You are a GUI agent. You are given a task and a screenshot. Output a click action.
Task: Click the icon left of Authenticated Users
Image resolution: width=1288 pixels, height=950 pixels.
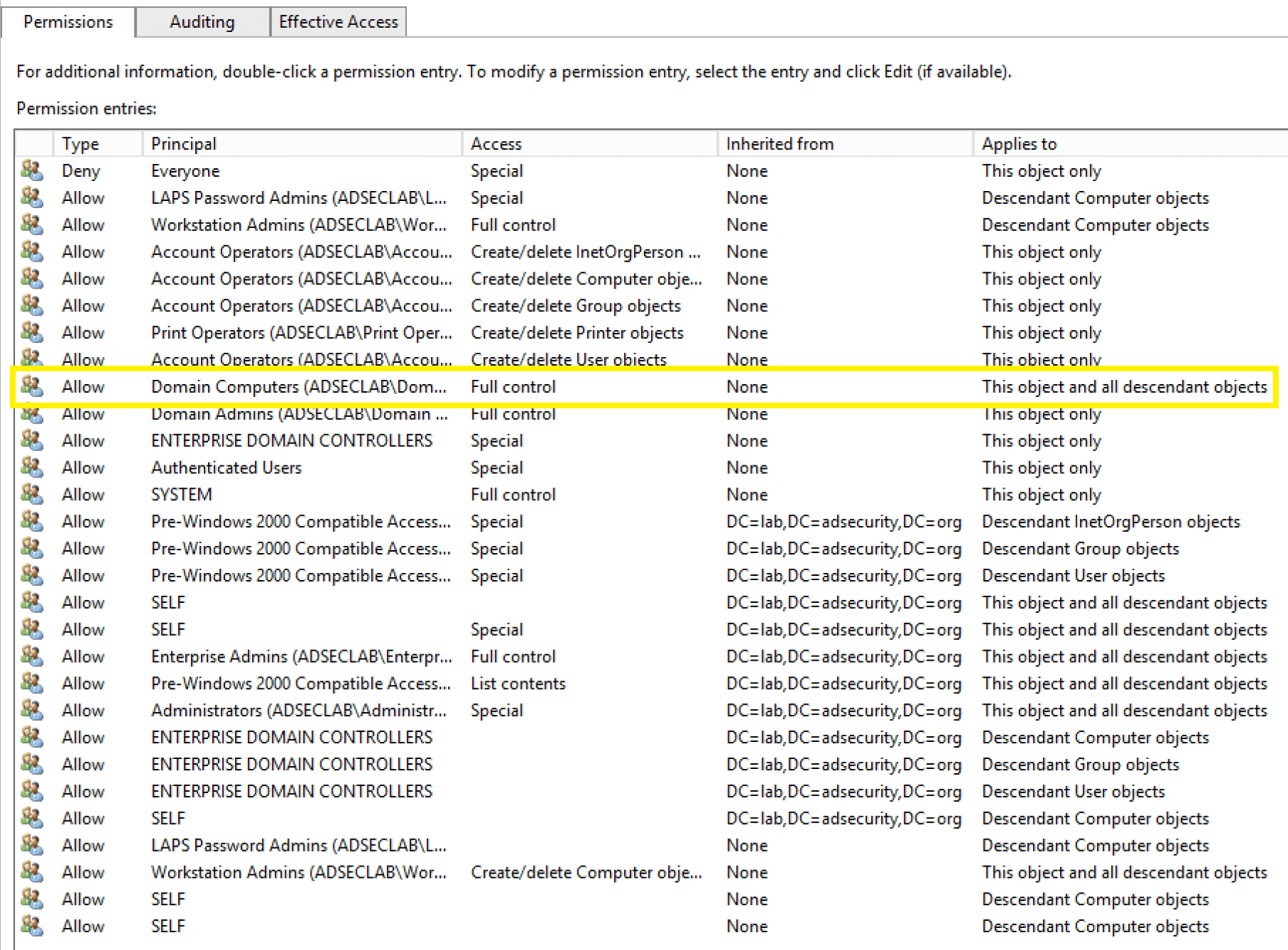31,468
